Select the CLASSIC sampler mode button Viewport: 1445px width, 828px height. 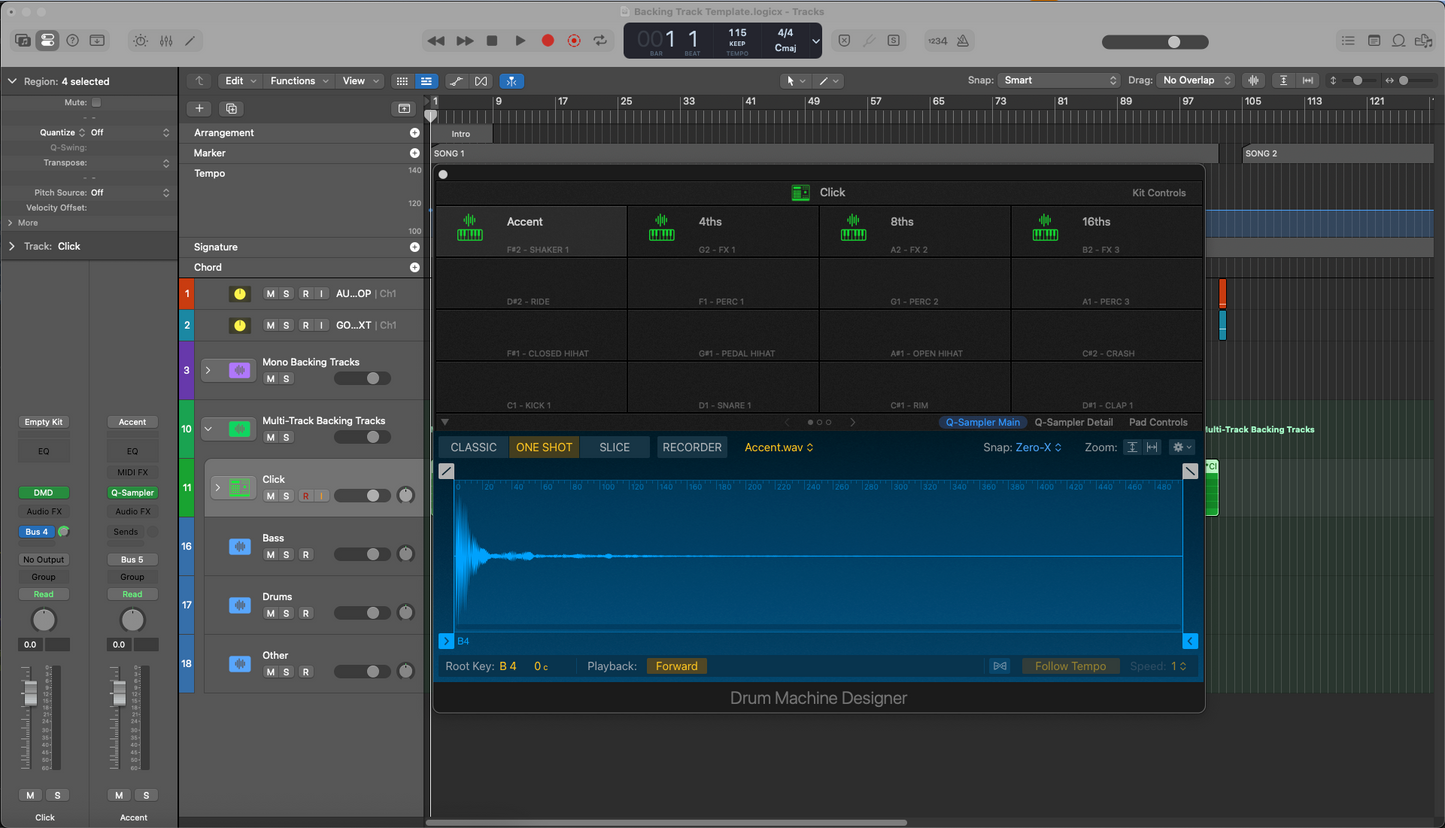coord(473,447)
